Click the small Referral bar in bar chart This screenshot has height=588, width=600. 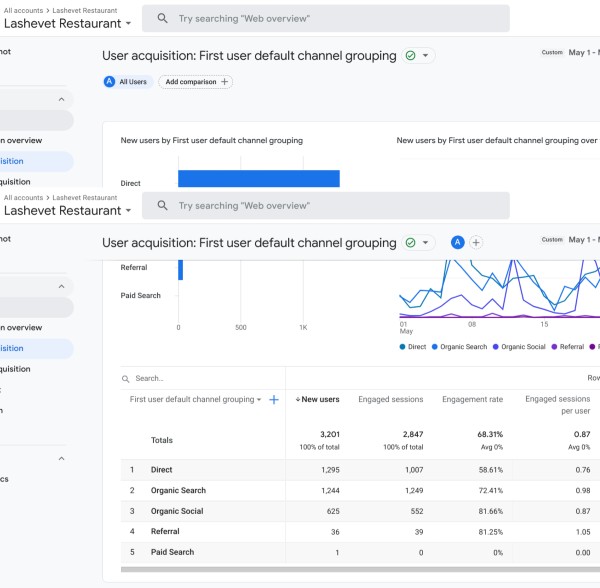tap(181, 270)
